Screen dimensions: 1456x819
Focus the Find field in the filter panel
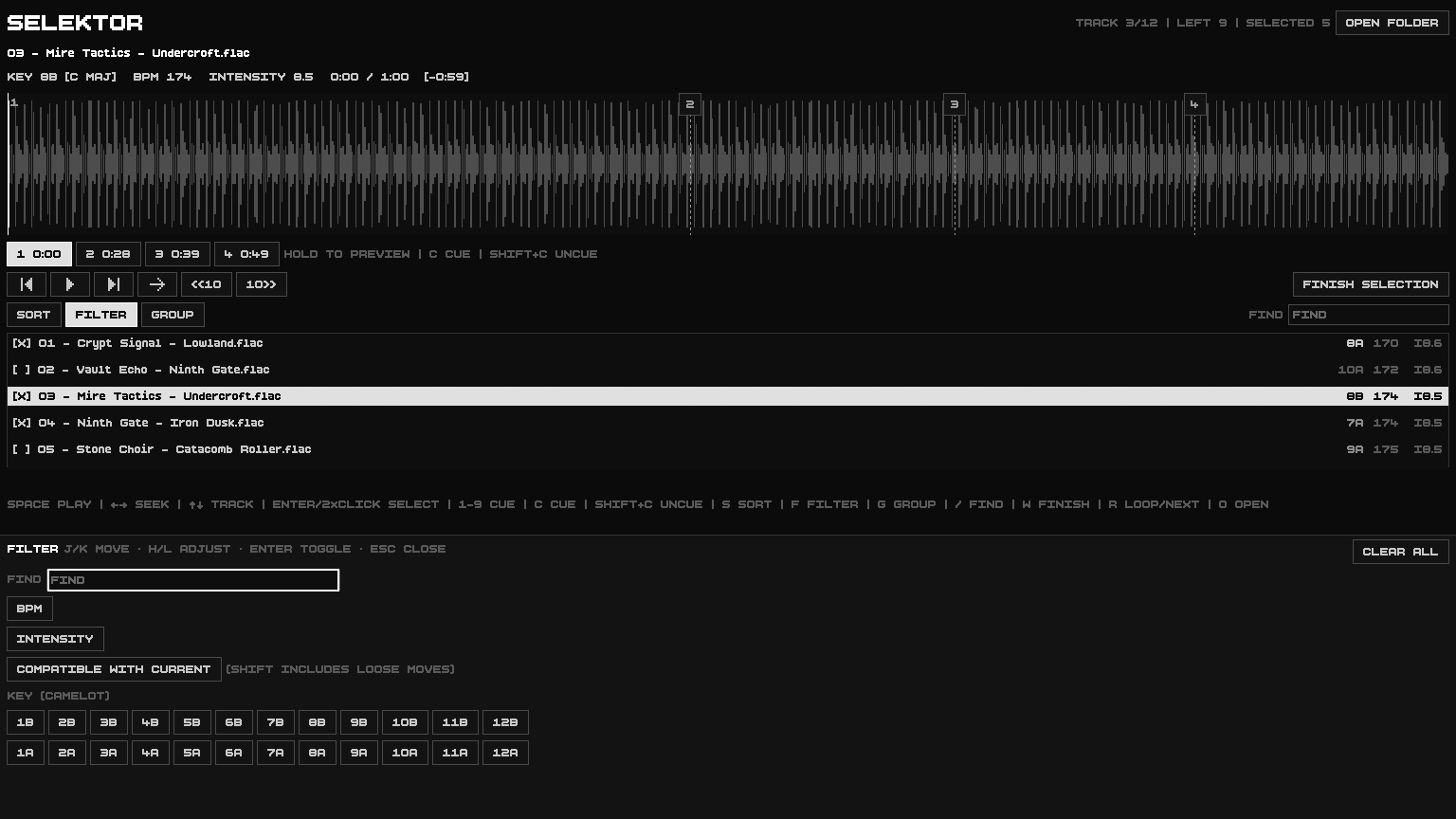coord(193,580)
